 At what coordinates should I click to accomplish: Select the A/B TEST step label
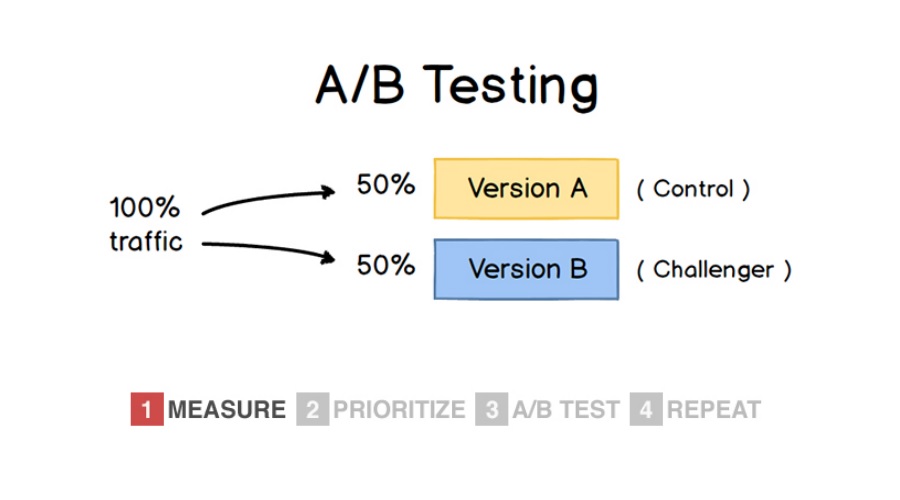pos(566,410)
